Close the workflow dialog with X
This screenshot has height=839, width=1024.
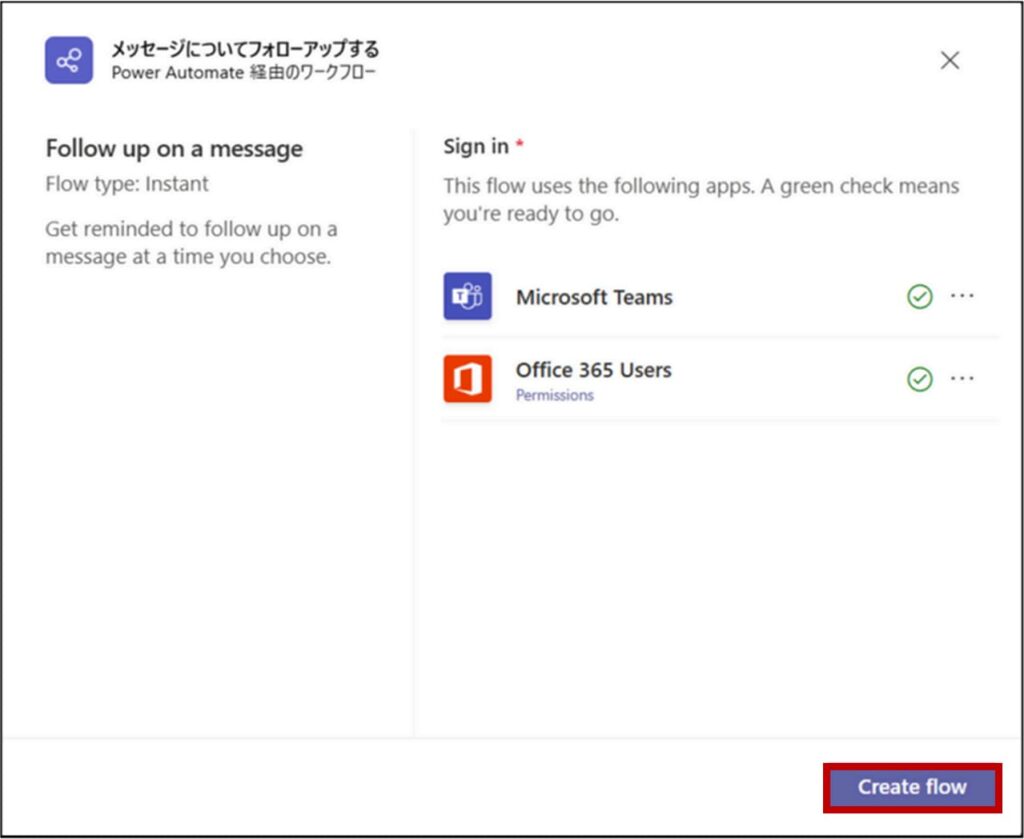pos(949,60)
